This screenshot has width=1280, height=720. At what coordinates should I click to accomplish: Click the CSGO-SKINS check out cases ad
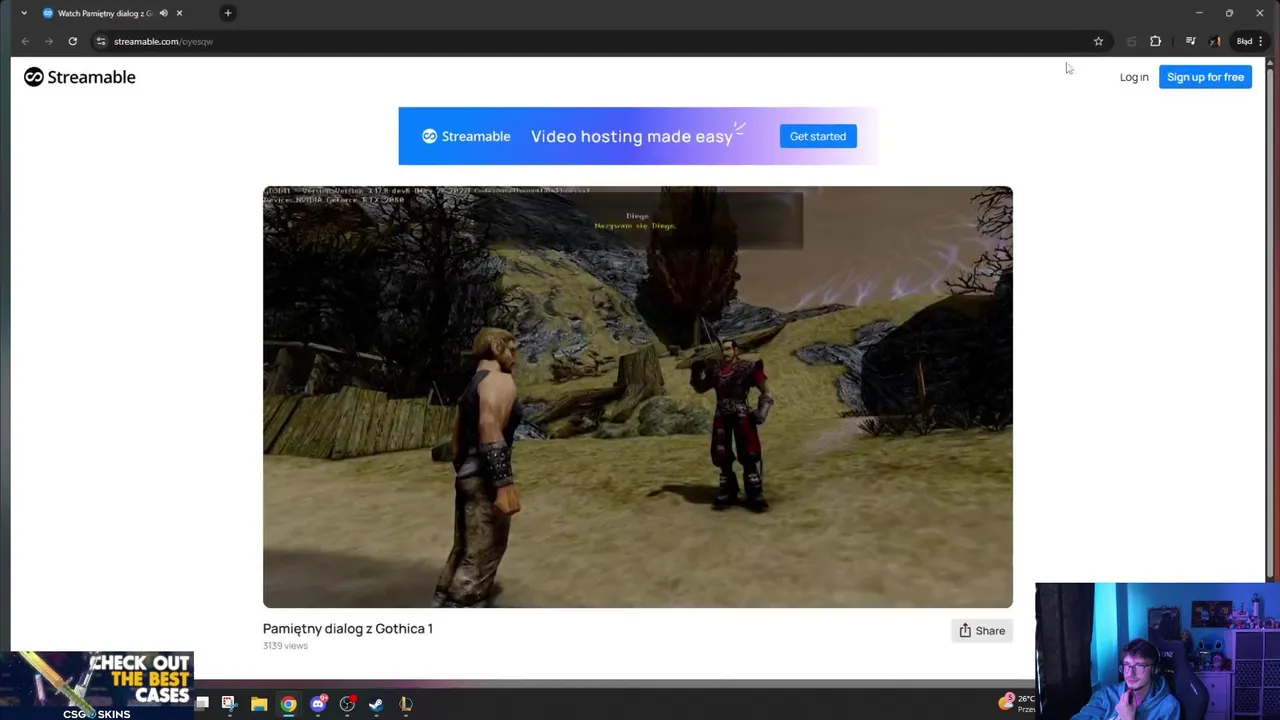click(97, 686)
